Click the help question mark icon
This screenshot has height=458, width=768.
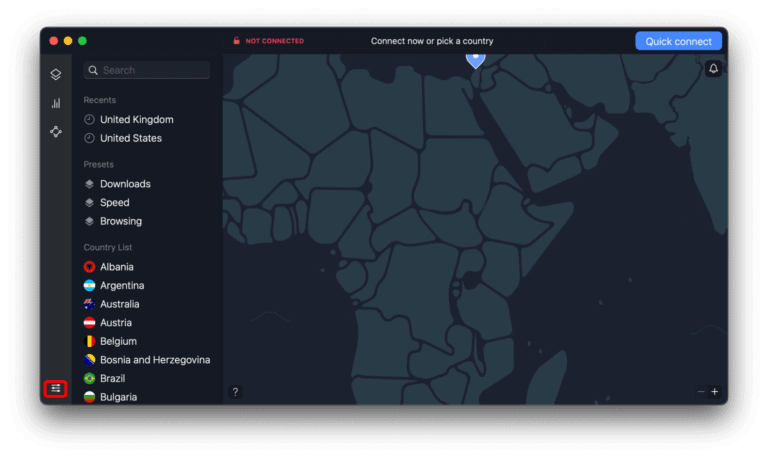click(x=235, y=392)
